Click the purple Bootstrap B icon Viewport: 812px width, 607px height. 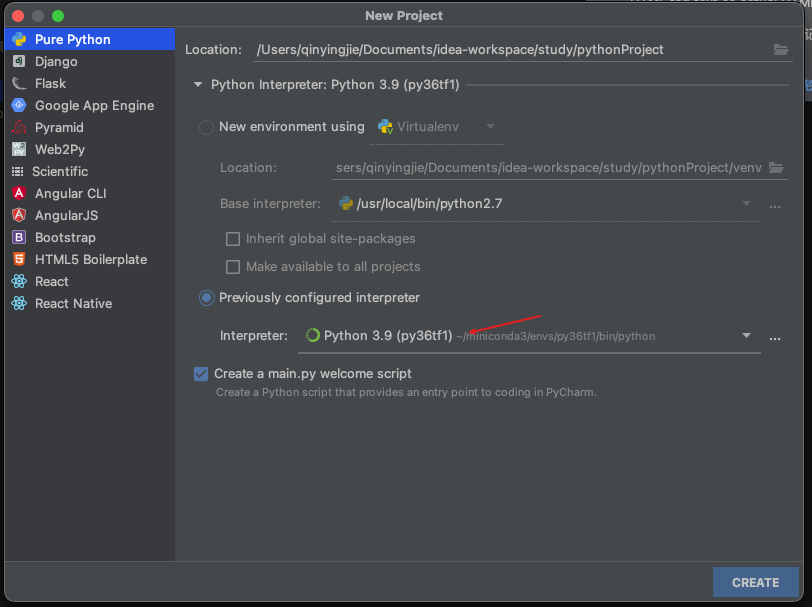pyautogui.click(x=19, y=237)
